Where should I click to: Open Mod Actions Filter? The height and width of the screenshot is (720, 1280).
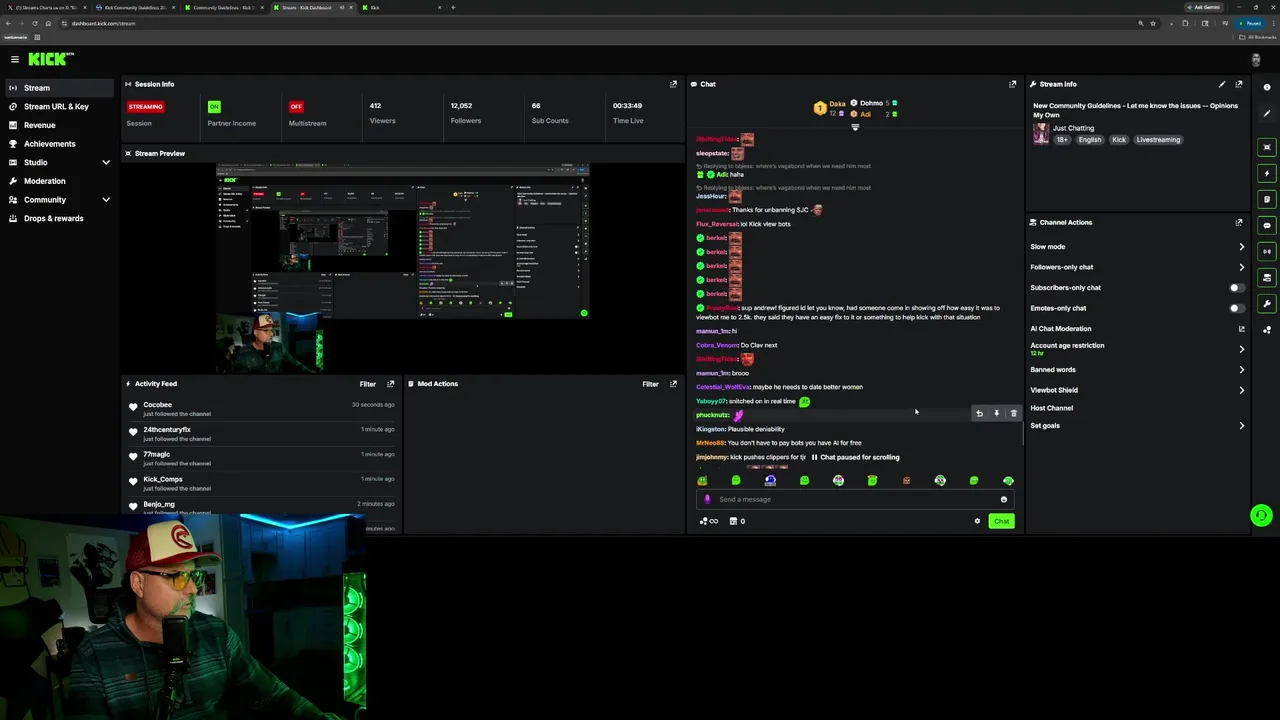click(x=650, y=384)
